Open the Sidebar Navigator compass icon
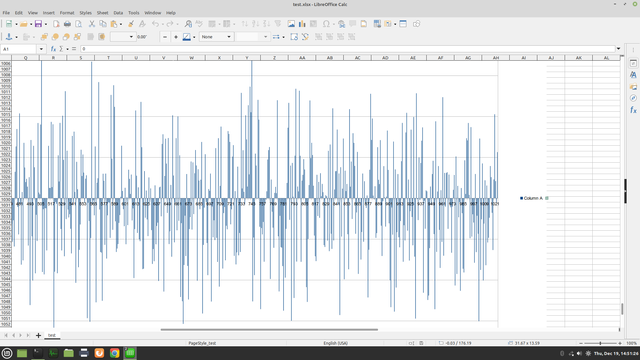The width and height of the screenshot is (640, 360). tap(633, 98)
